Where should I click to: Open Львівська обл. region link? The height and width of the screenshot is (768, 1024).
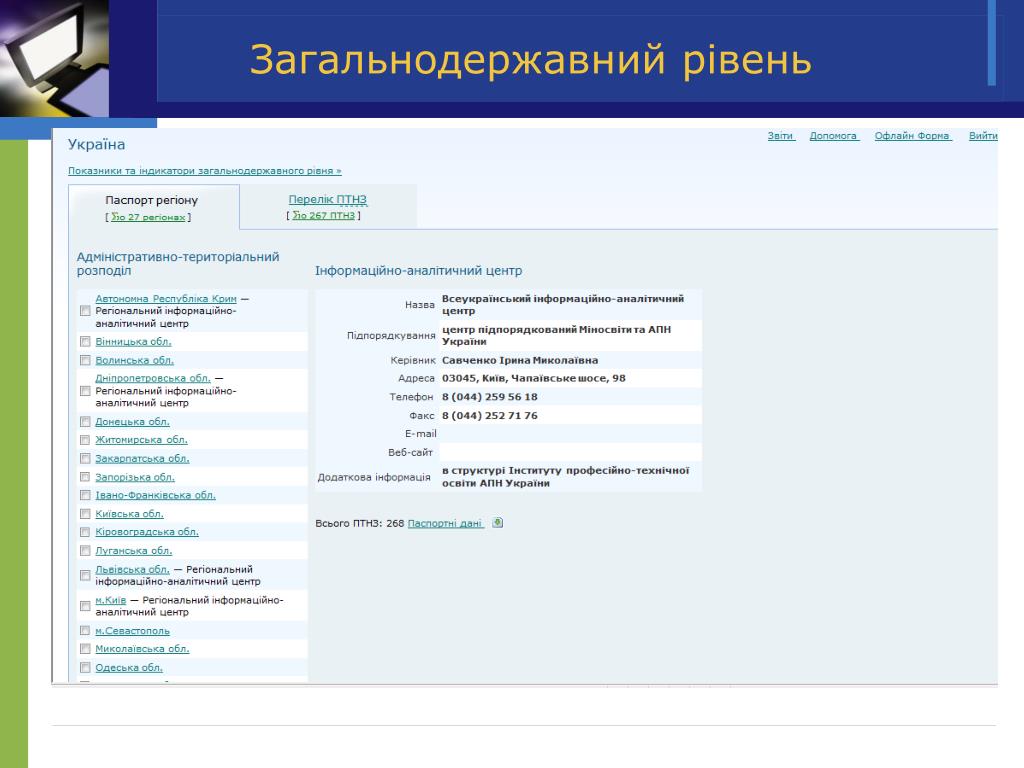[133, 569]
